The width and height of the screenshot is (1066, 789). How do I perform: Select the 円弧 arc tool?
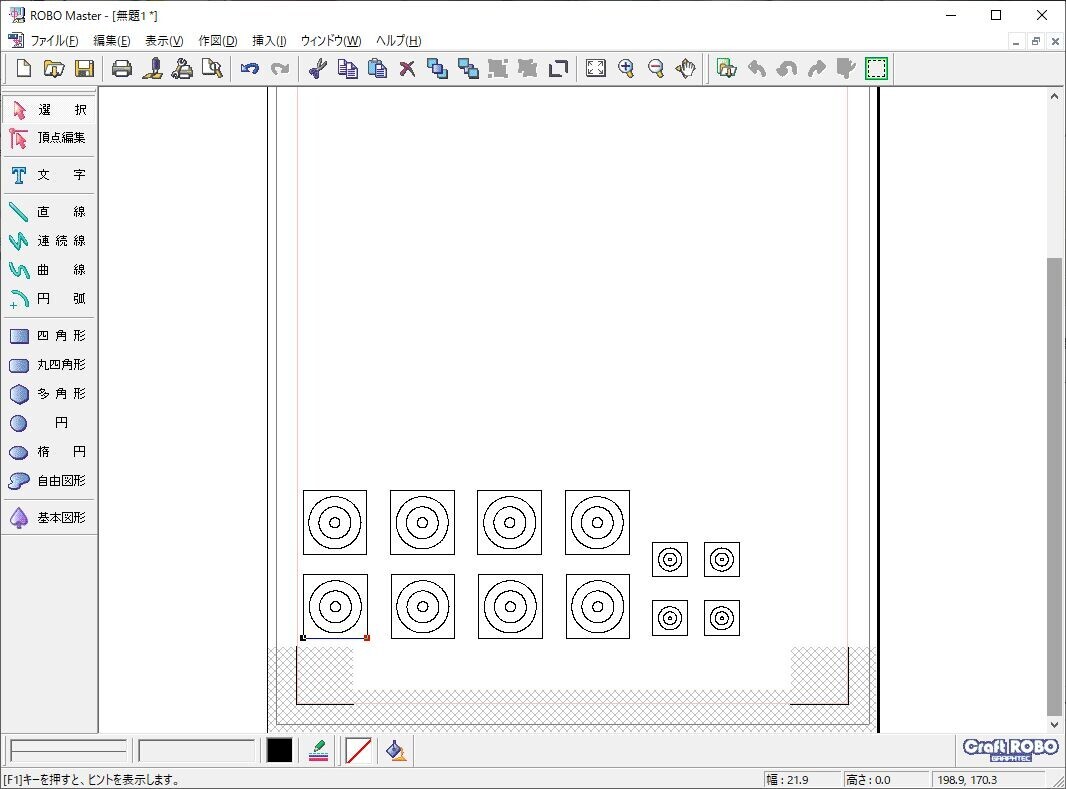49,298
